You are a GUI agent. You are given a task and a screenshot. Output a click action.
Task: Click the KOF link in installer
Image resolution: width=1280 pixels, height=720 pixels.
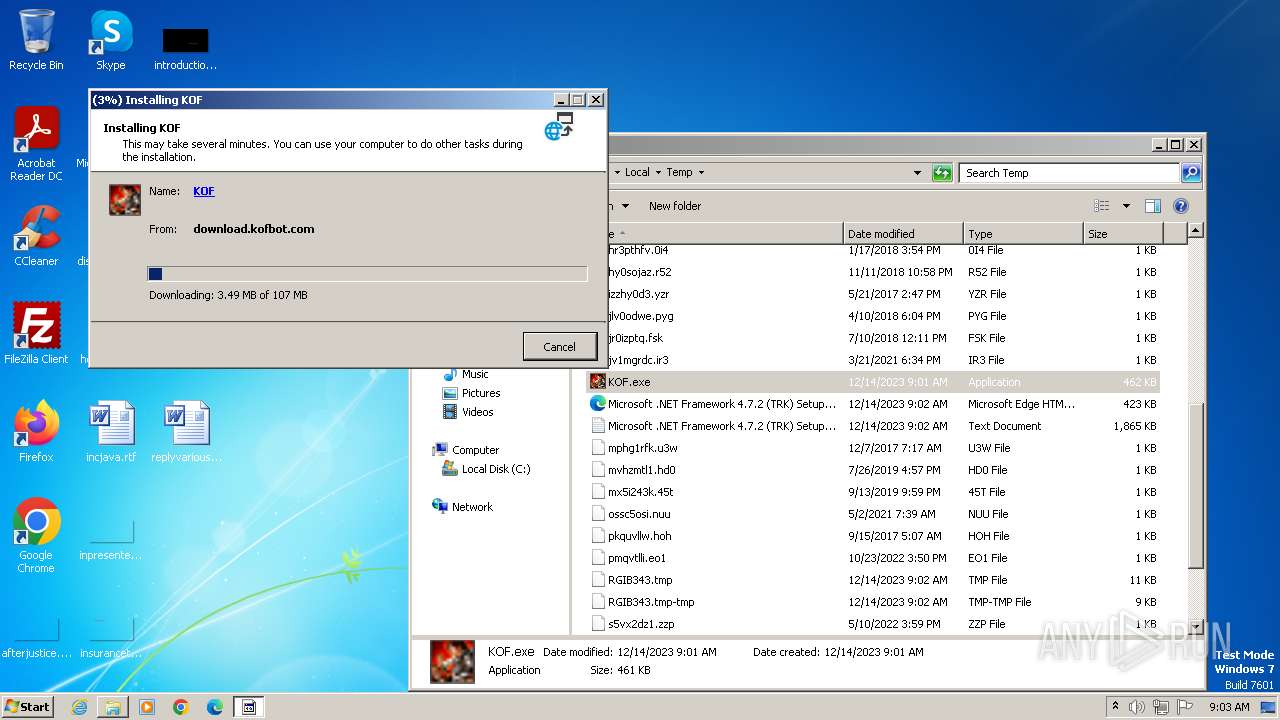[x=203, y=191]
